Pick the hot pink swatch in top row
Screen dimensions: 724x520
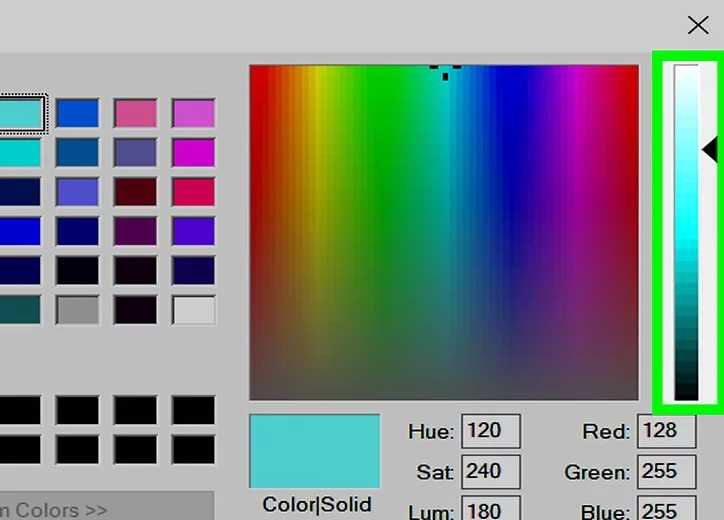135,114
